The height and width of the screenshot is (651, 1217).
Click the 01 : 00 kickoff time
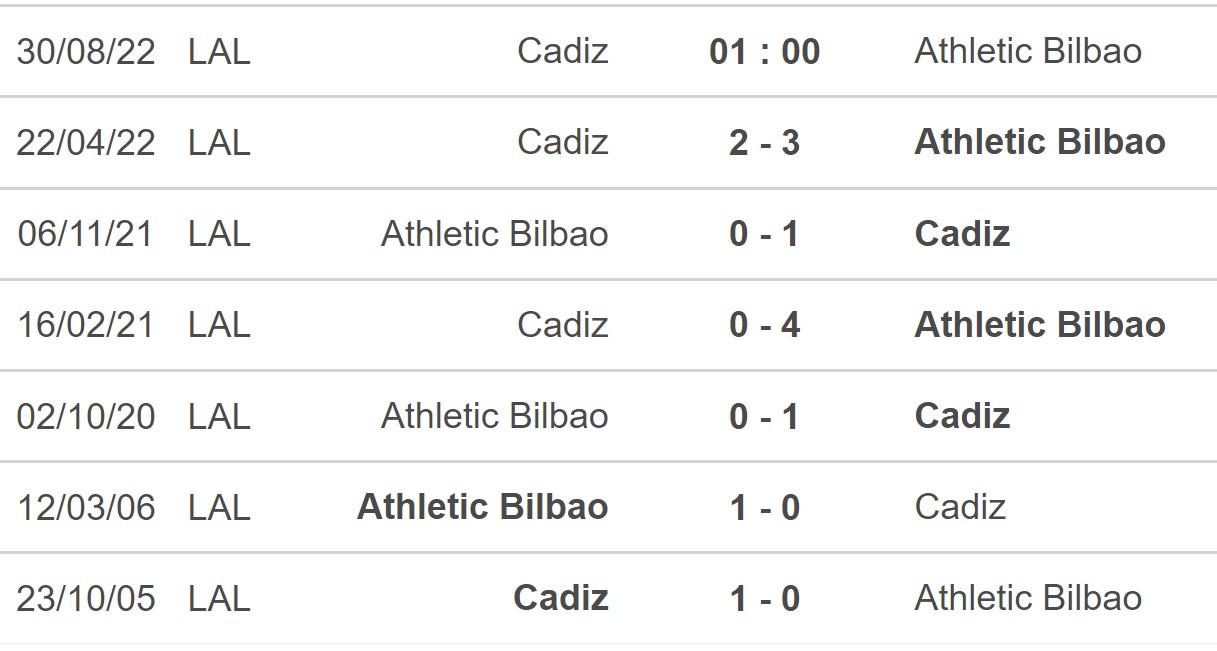(x=764, y=52)
